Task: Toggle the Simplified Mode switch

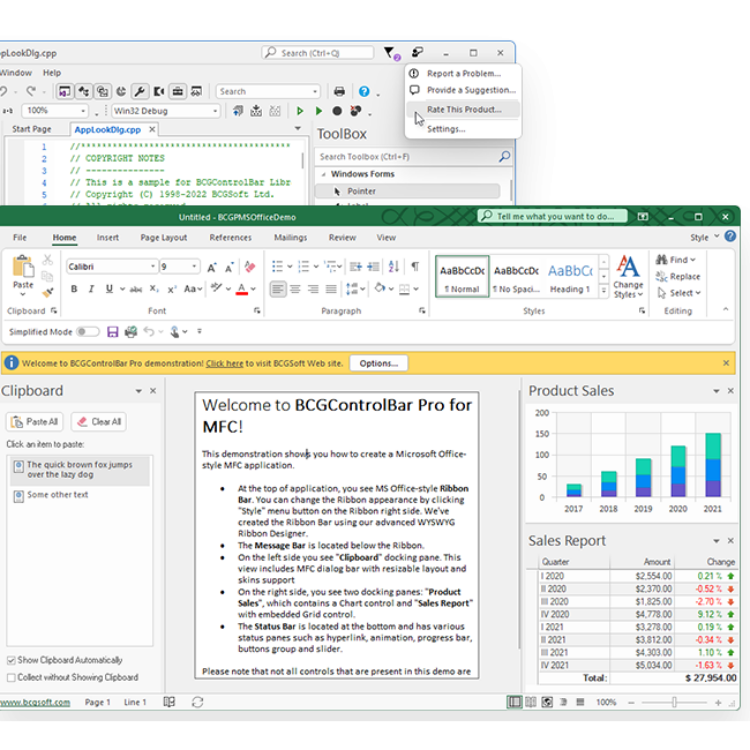Action: (88, 332)
